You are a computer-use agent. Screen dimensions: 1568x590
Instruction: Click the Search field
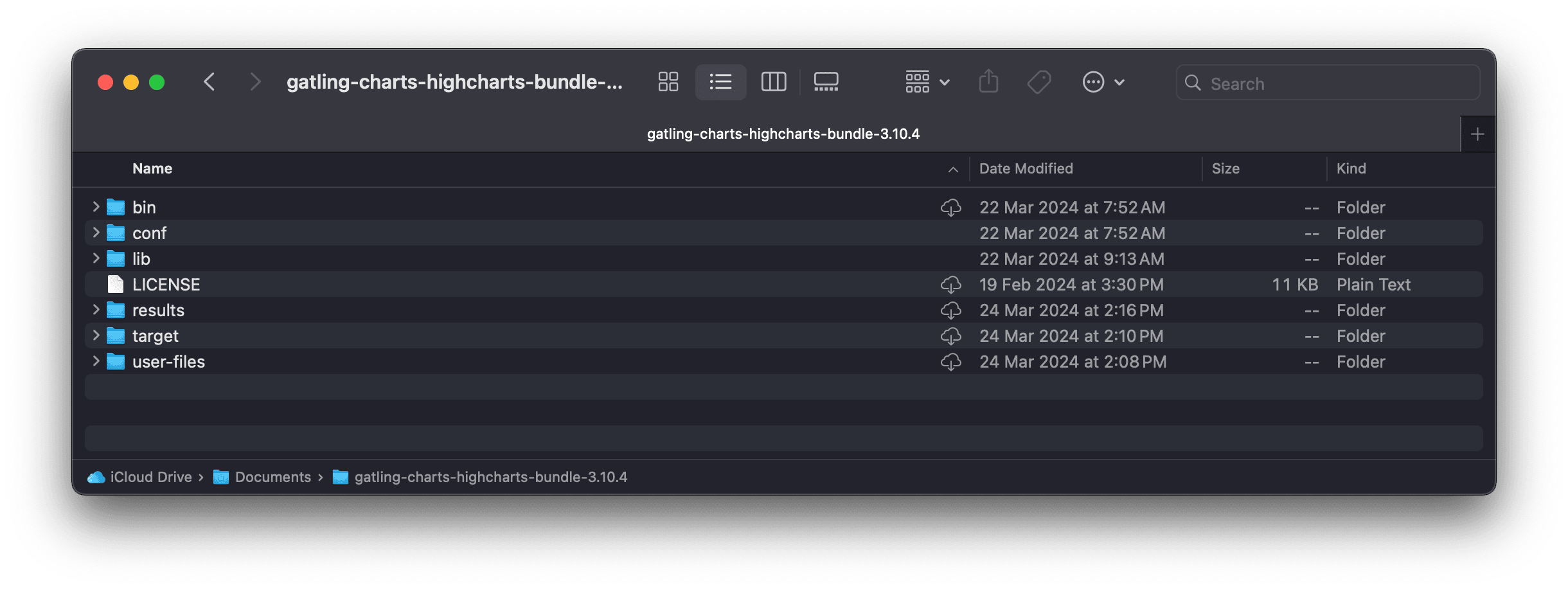(x=1328, y=83)
